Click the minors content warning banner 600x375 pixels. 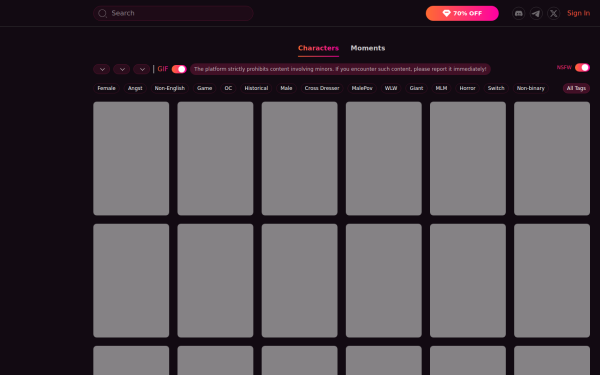pos(340,69)
